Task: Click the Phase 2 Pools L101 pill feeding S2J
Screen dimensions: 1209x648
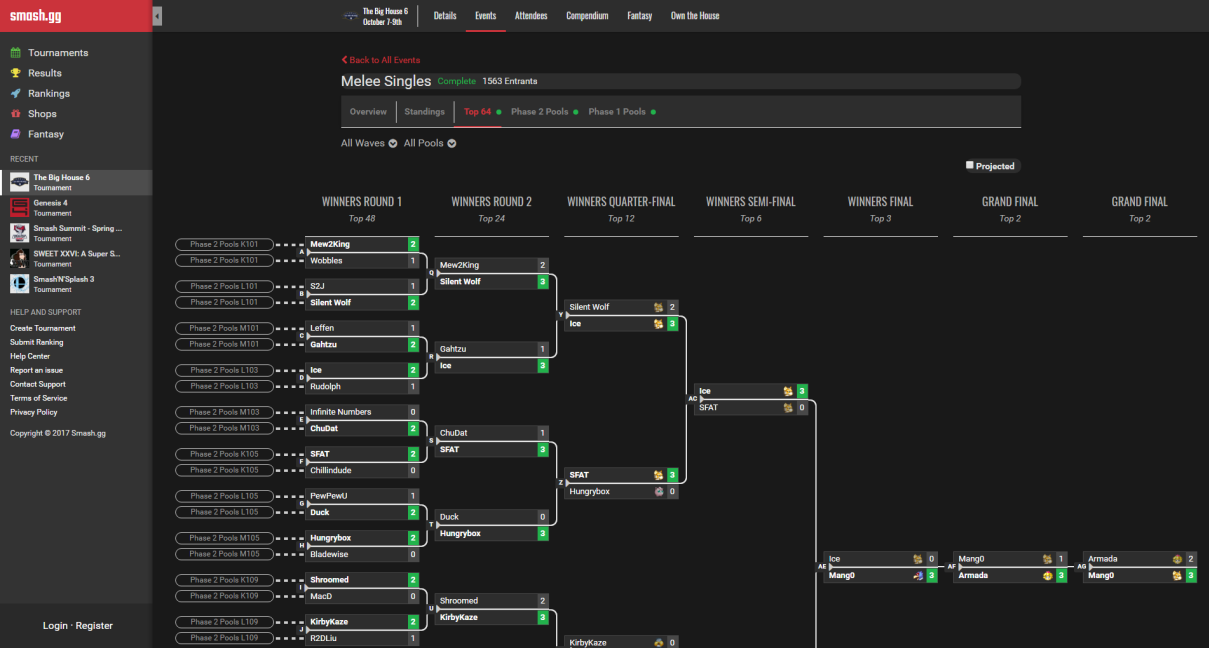Action: pos(224,286)
